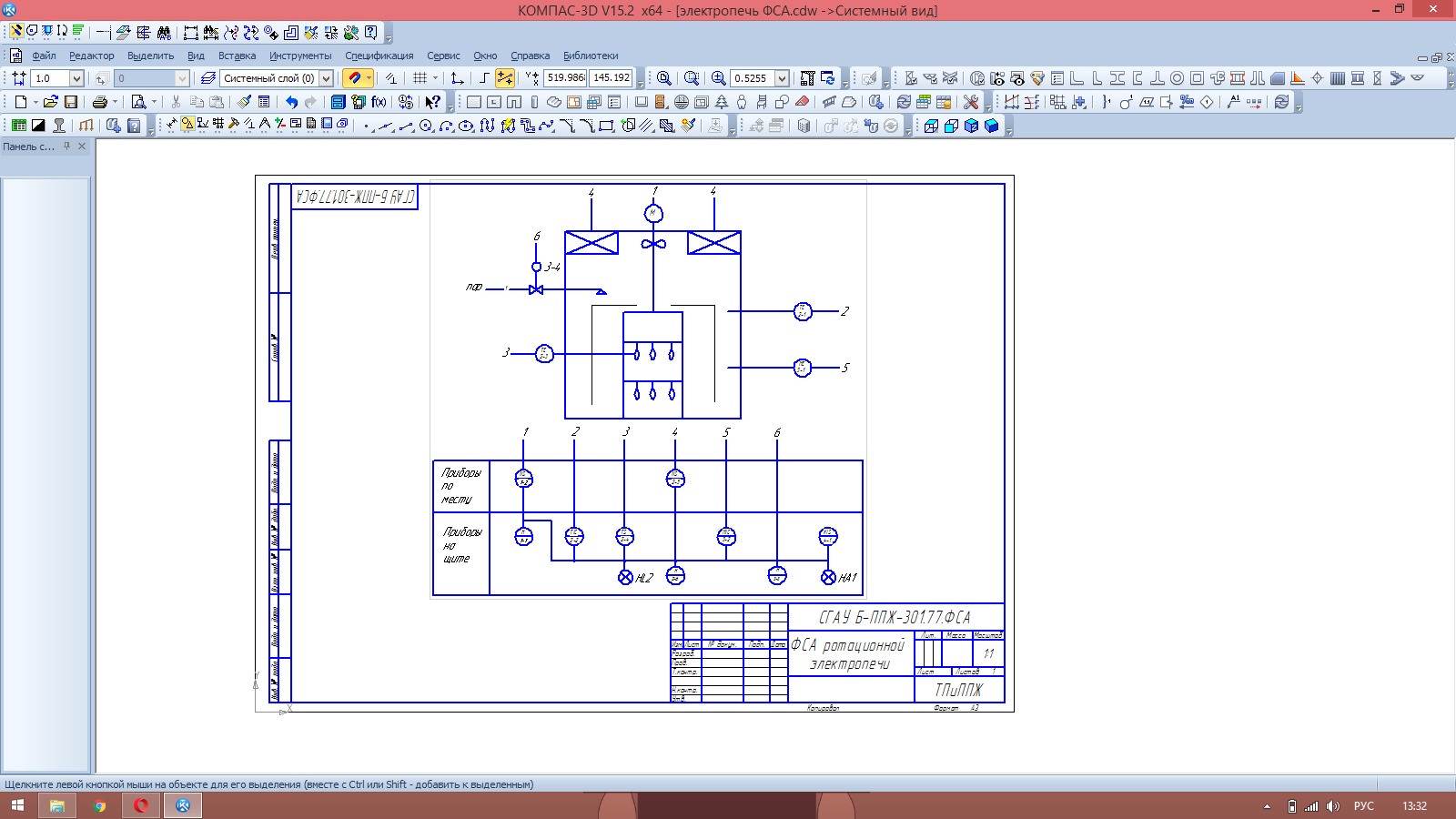The height and width of the screenshot is (819, 1456).
Task: Click the drawing title СГАУ Б-ППЖ-301.77.ФСА
Action: point(895,617)
